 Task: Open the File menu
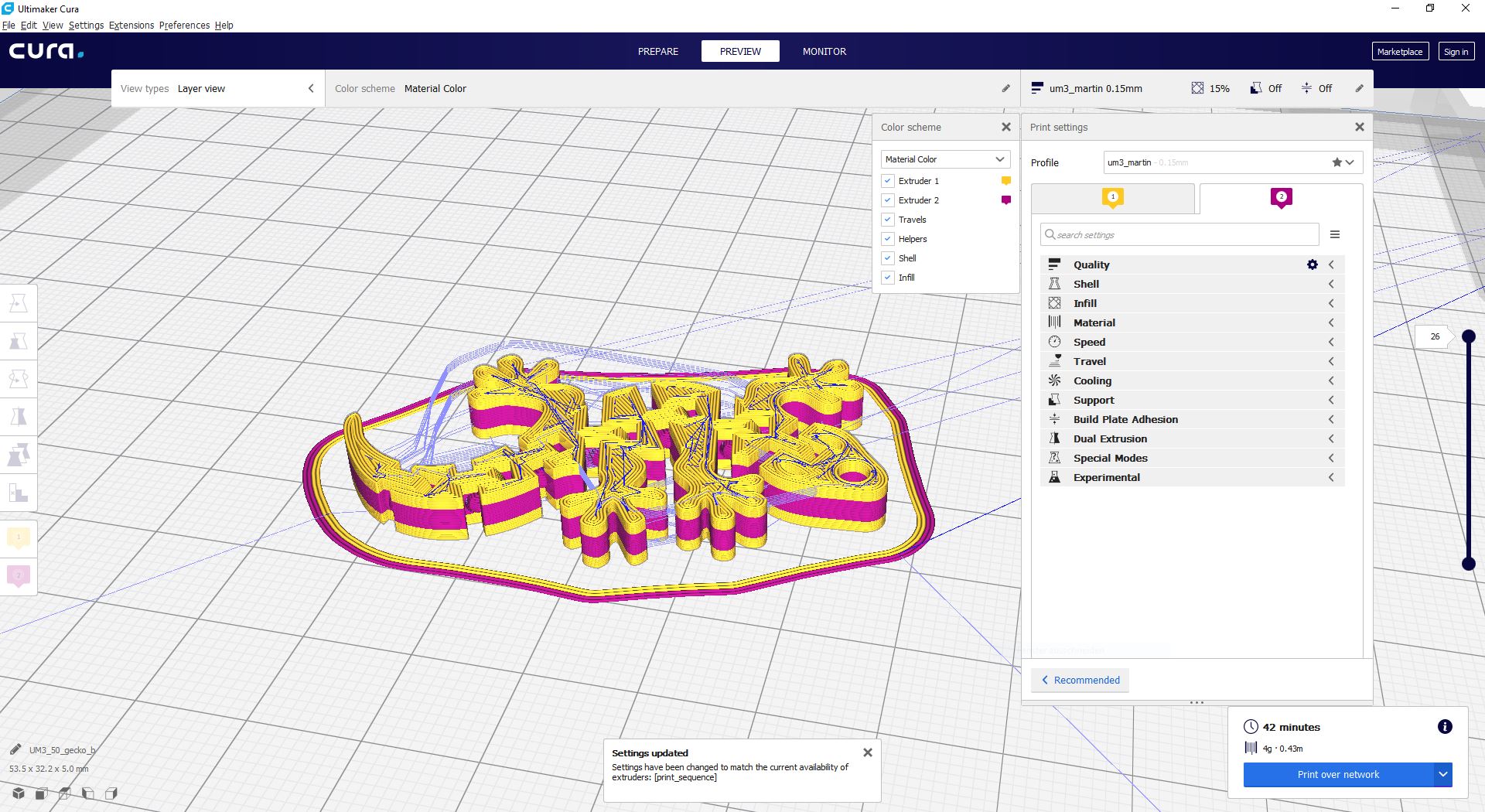pos(9,25)
